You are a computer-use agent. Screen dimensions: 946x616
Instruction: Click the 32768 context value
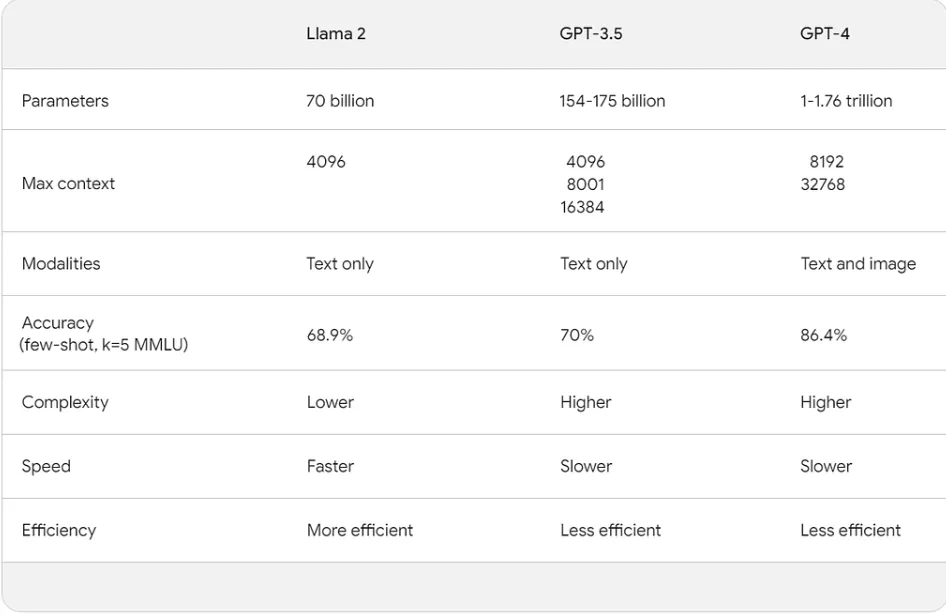click(x=822, y=184)
